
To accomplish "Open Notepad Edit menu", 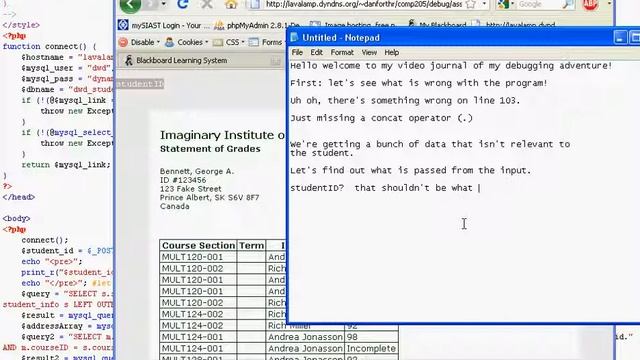I will tap(316, 52).
